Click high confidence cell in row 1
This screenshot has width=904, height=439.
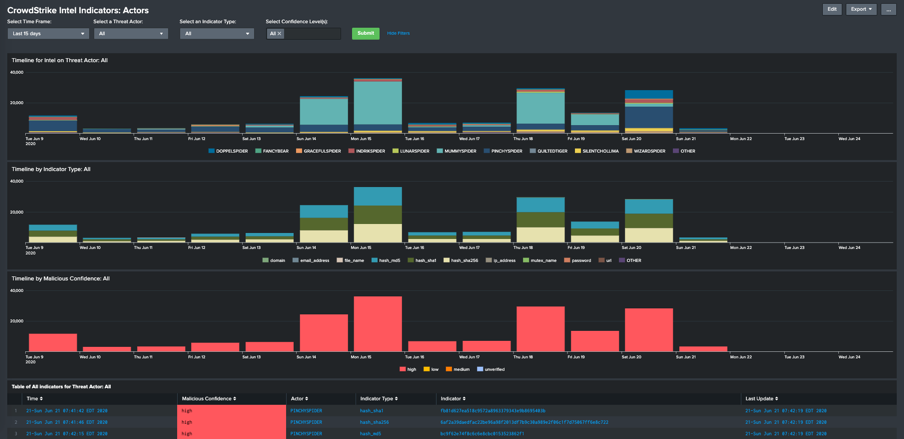click(x=232, y=411)
